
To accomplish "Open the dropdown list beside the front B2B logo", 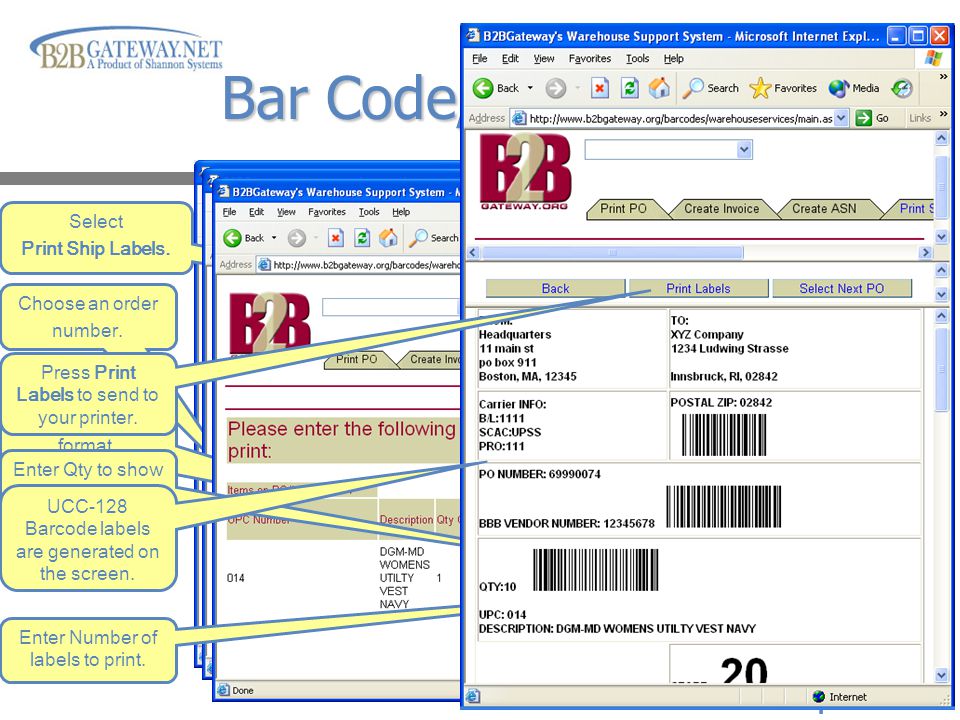I will [744, 149].
